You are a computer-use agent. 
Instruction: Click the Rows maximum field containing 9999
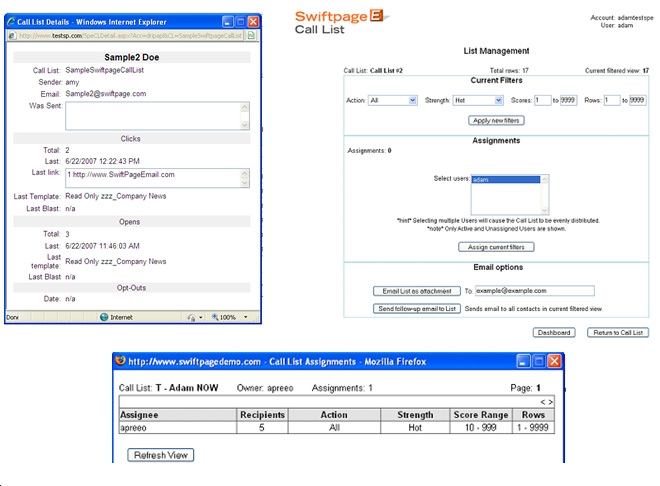click(x=637, y=100)
